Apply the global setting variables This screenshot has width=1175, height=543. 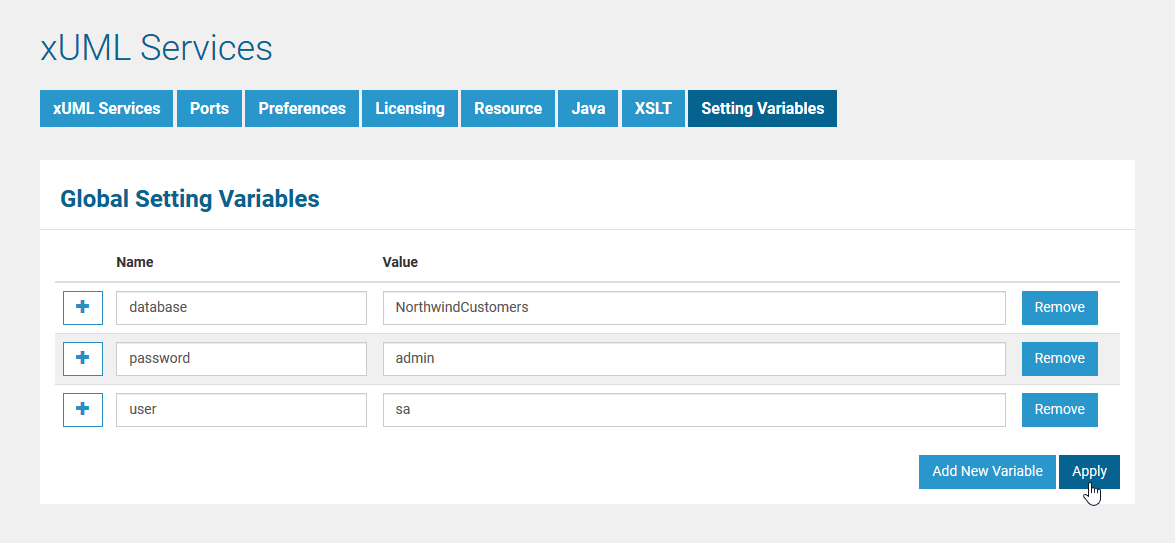[1089, 471]
